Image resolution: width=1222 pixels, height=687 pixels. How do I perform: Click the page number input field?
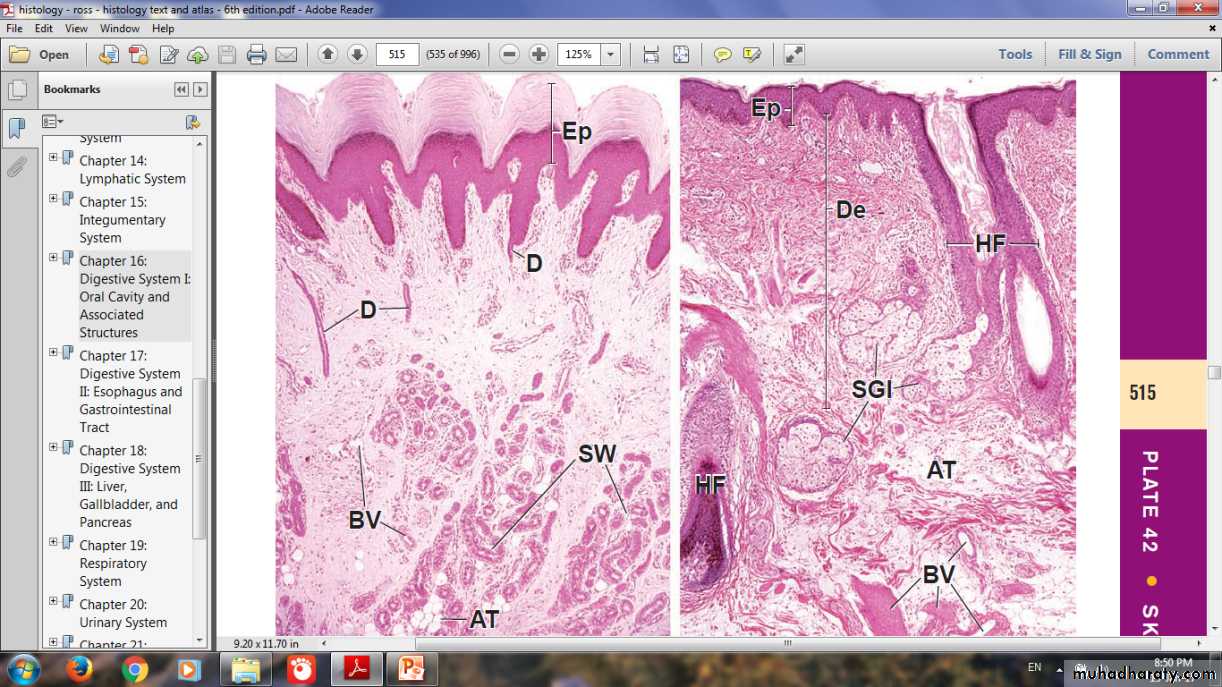coord(397,54)
